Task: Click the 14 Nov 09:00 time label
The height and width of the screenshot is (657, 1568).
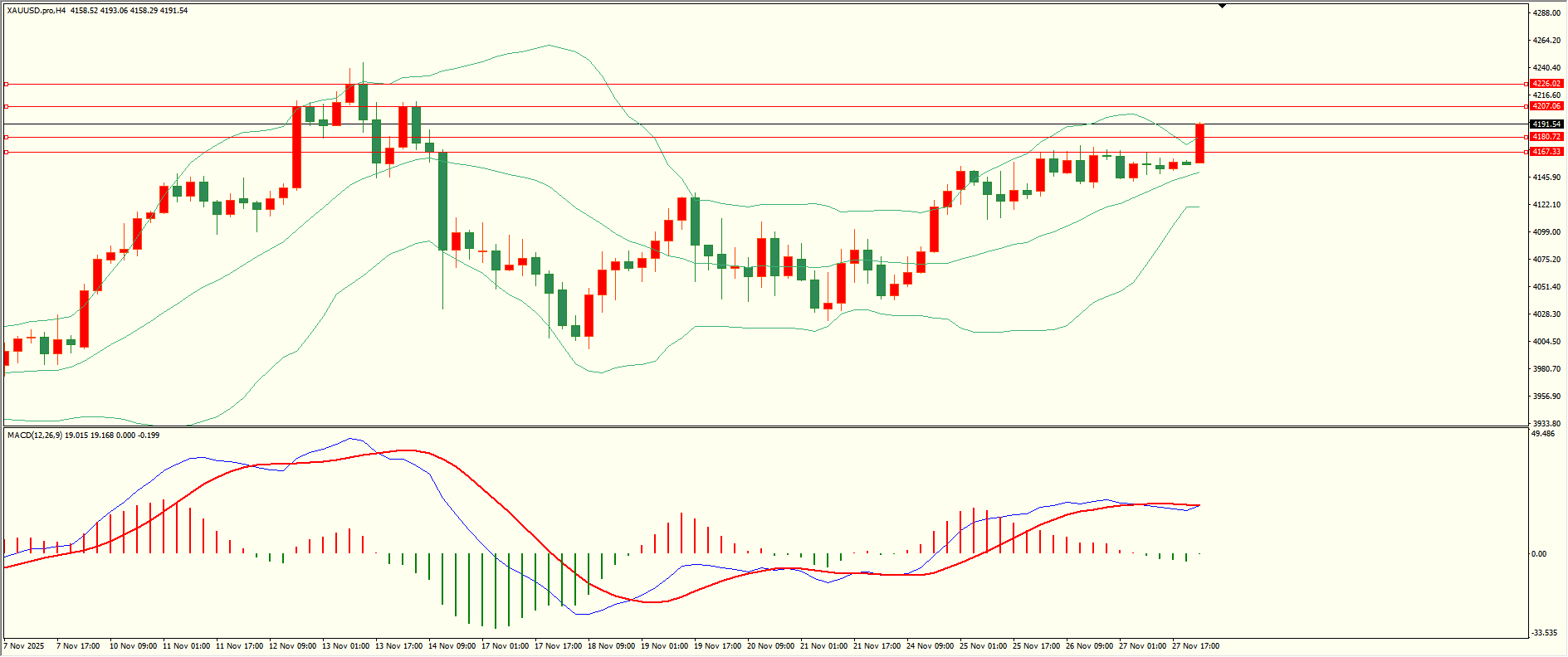Action: pyautogui.click(x=452, y=645)
